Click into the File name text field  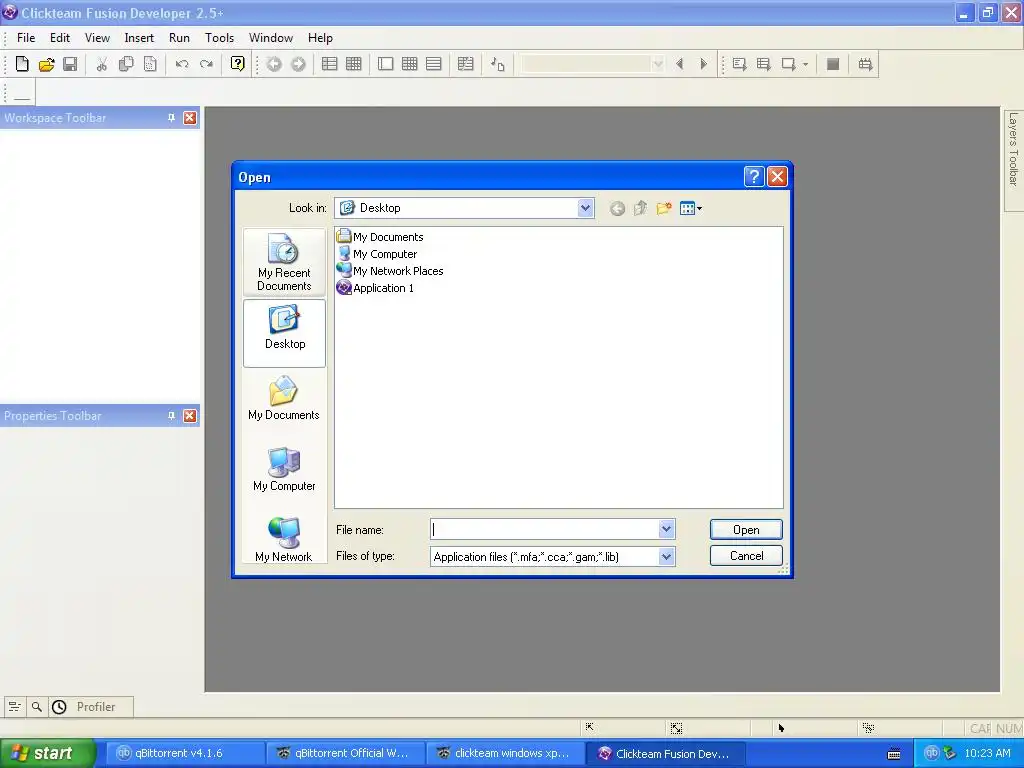545,529
